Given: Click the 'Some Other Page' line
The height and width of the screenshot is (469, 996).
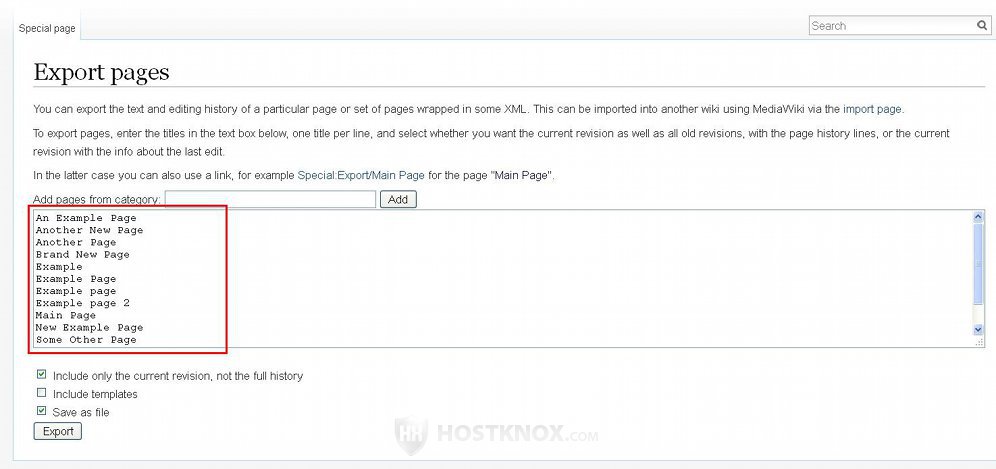Looking at the screenshot, I should click(x=86, y=340).
